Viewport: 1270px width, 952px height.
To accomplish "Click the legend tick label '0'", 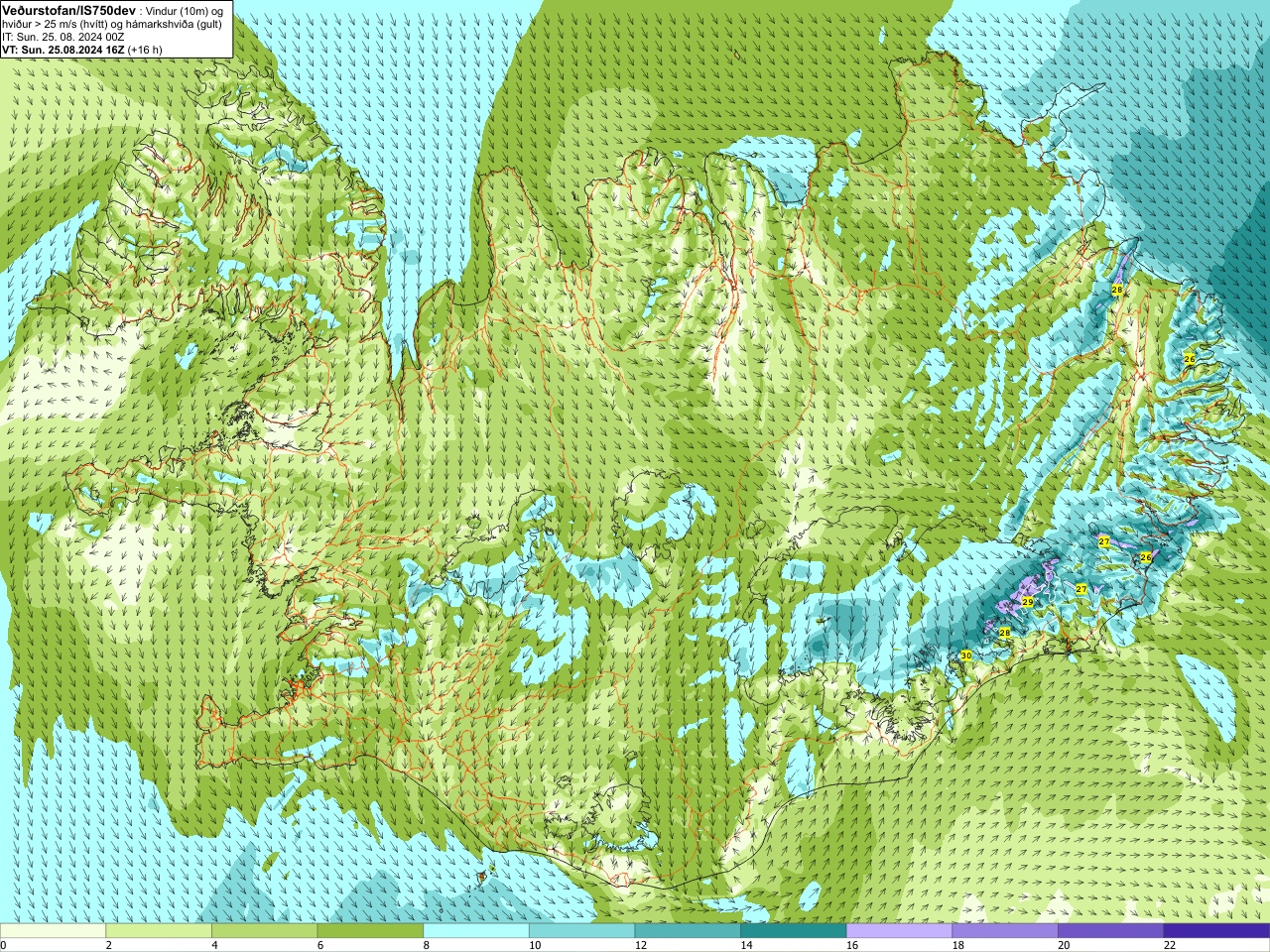I will [x=3, y=946].
